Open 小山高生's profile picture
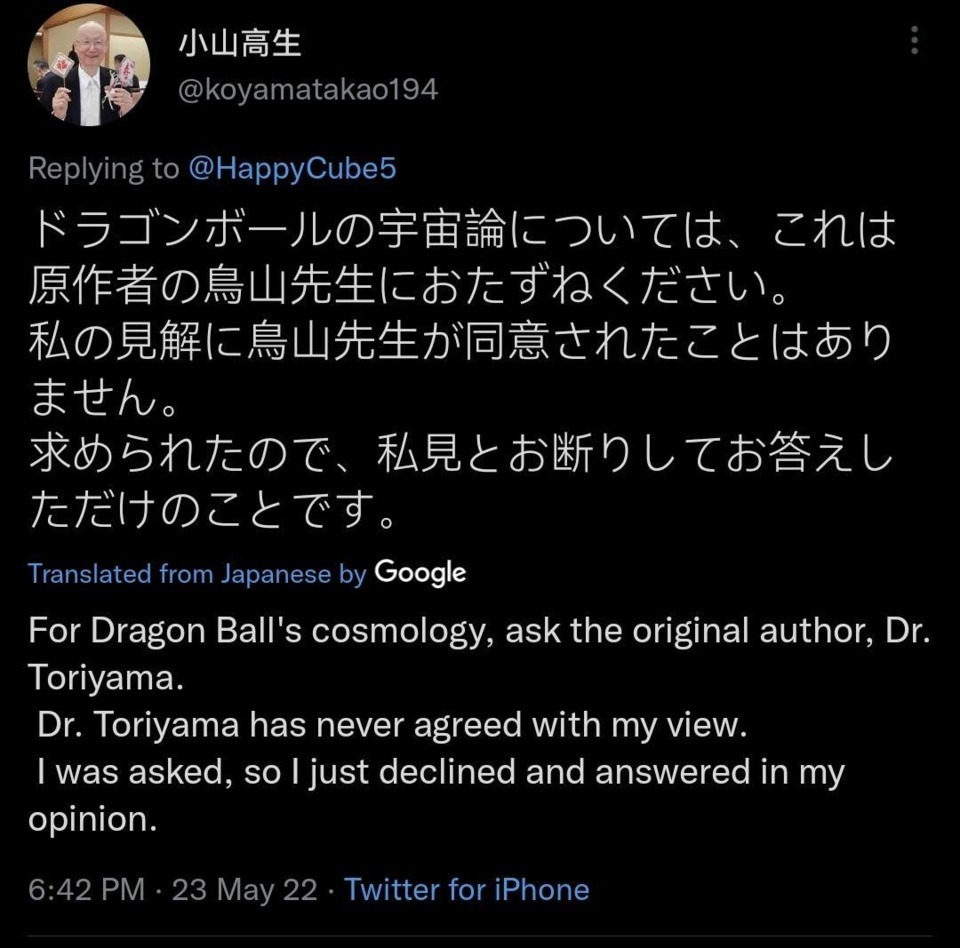This screenshot has width=960, height=948. pyautogui.click(x=89, y=64)
